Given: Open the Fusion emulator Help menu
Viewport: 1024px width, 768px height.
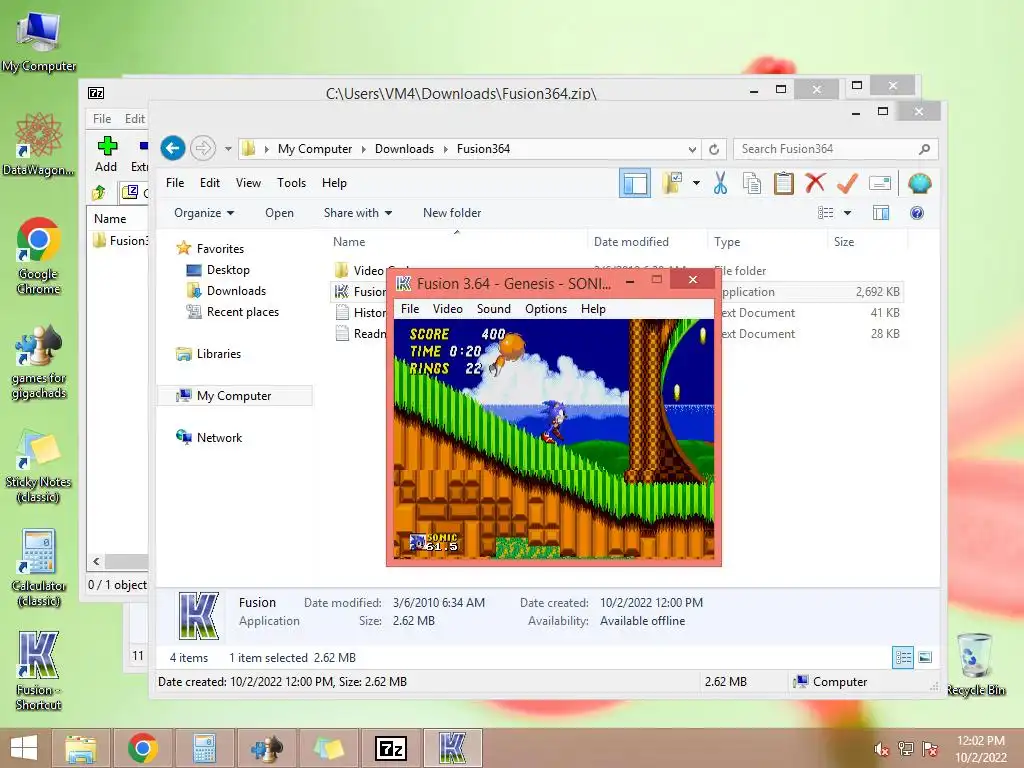Looking at the screenshot, I should point(593,309).
